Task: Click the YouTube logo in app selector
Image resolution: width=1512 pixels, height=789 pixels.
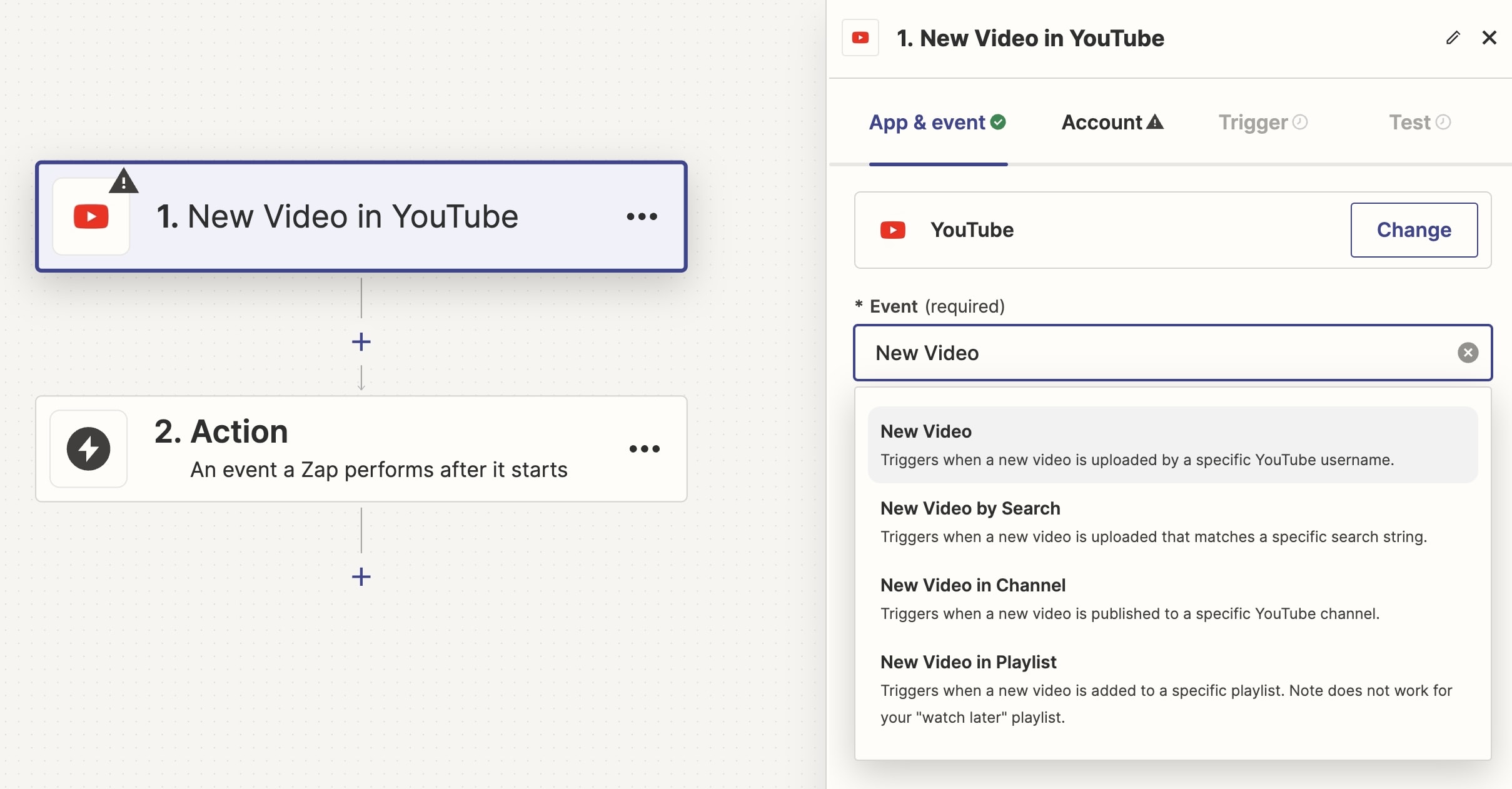Action: (x=893, y=230)
